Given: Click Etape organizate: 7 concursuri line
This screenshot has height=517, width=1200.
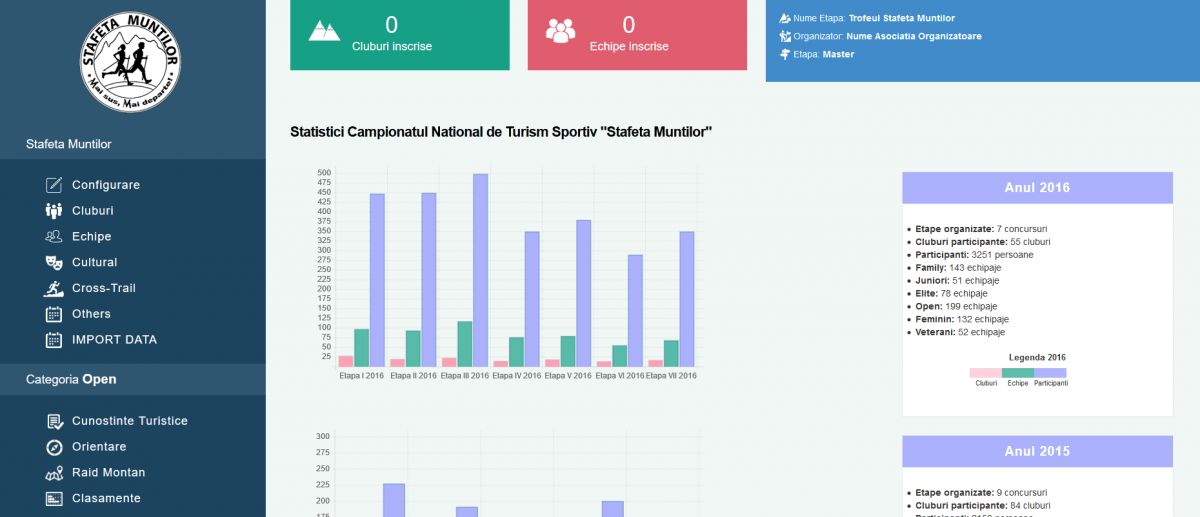Looking at the screenshot, I should [980, 229].
